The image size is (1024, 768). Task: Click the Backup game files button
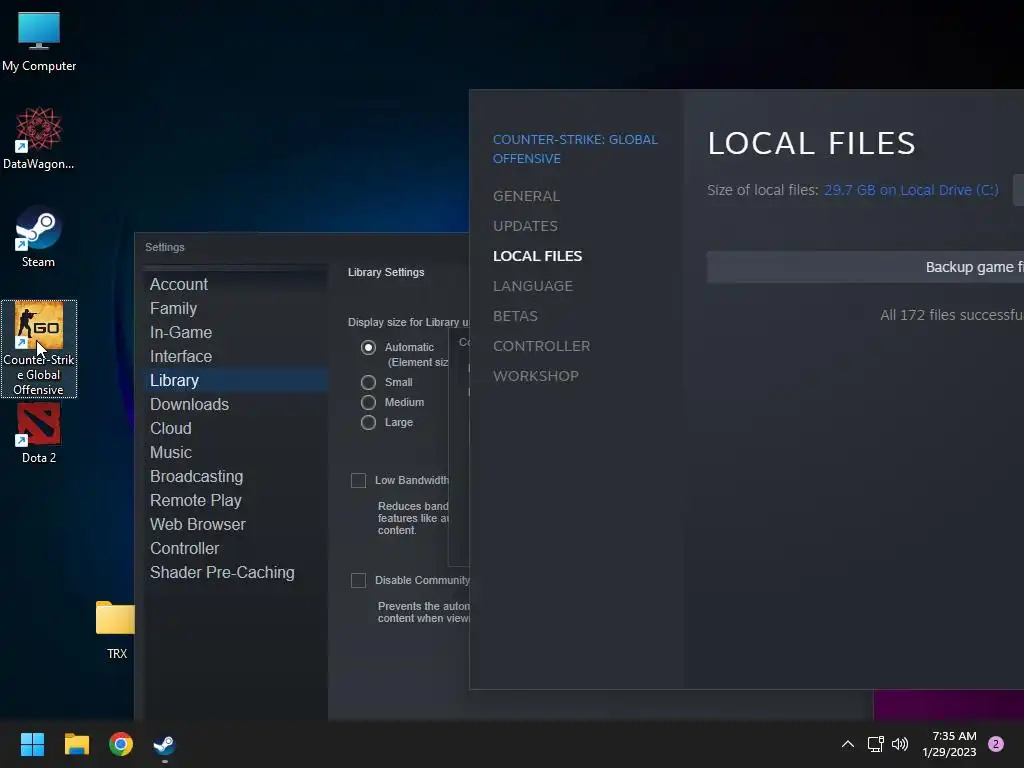[x=865, y=267]
